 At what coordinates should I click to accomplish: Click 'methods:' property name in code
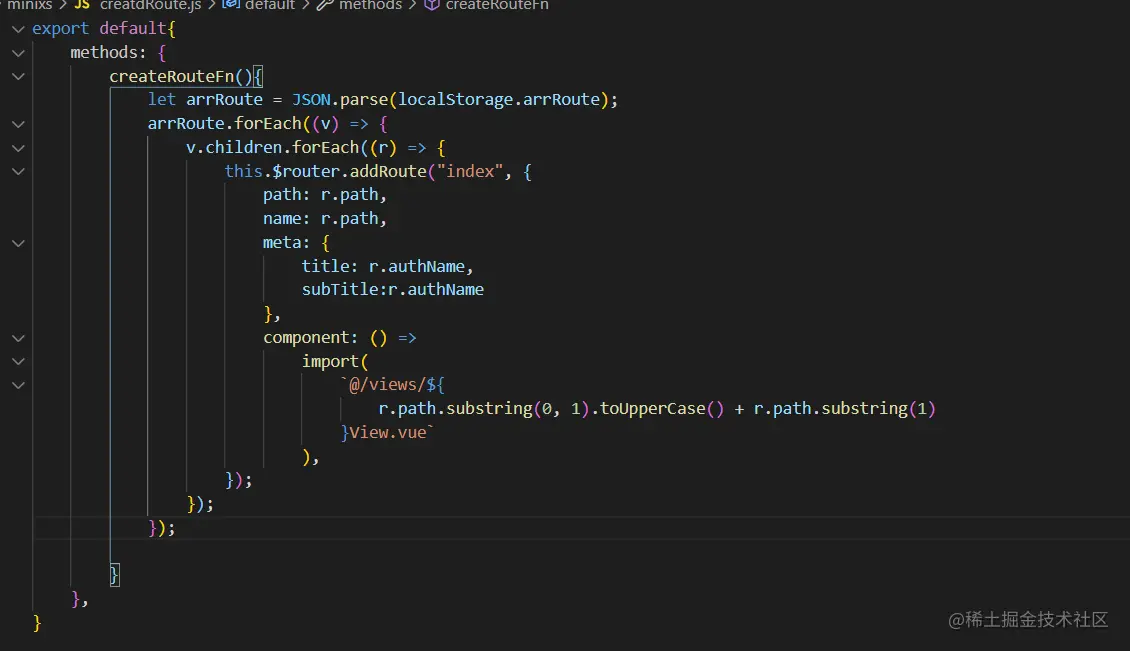click(x=108, y=53)
